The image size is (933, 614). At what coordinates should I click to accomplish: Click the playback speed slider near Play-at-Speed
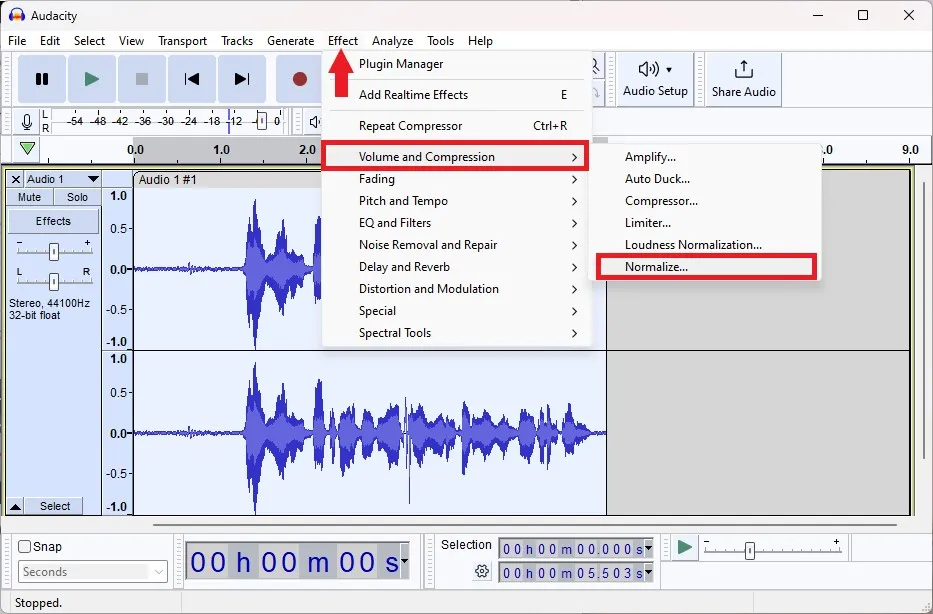(748, 549)
